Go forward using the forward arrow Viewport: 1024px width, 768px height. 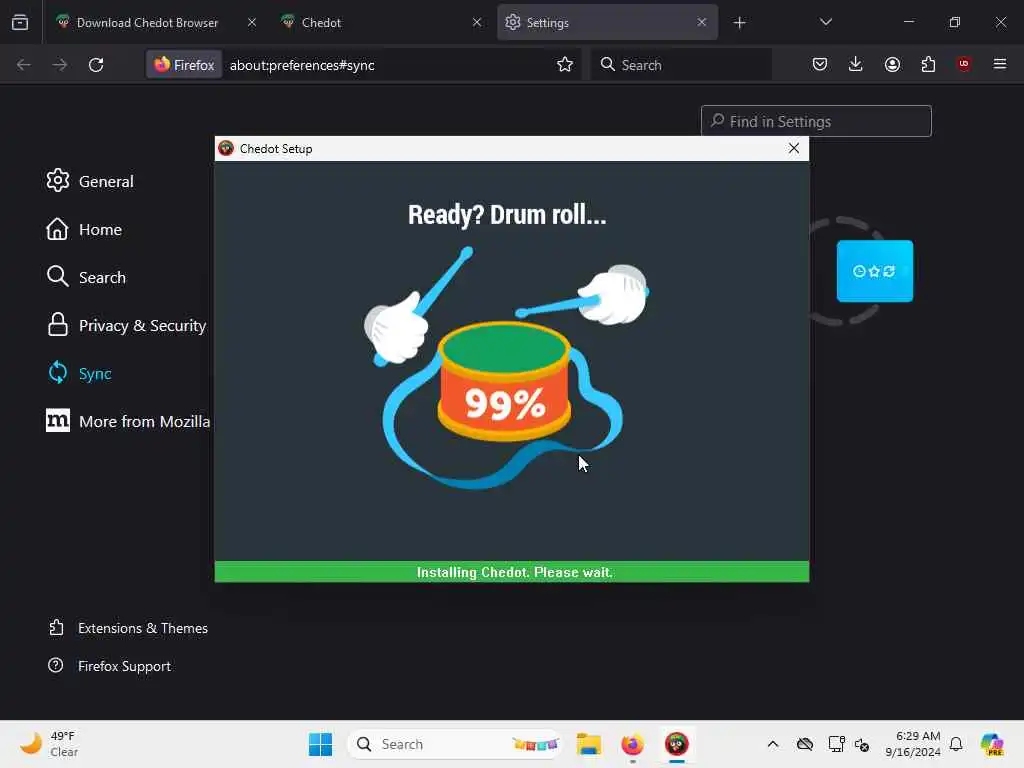click(60, 65)
